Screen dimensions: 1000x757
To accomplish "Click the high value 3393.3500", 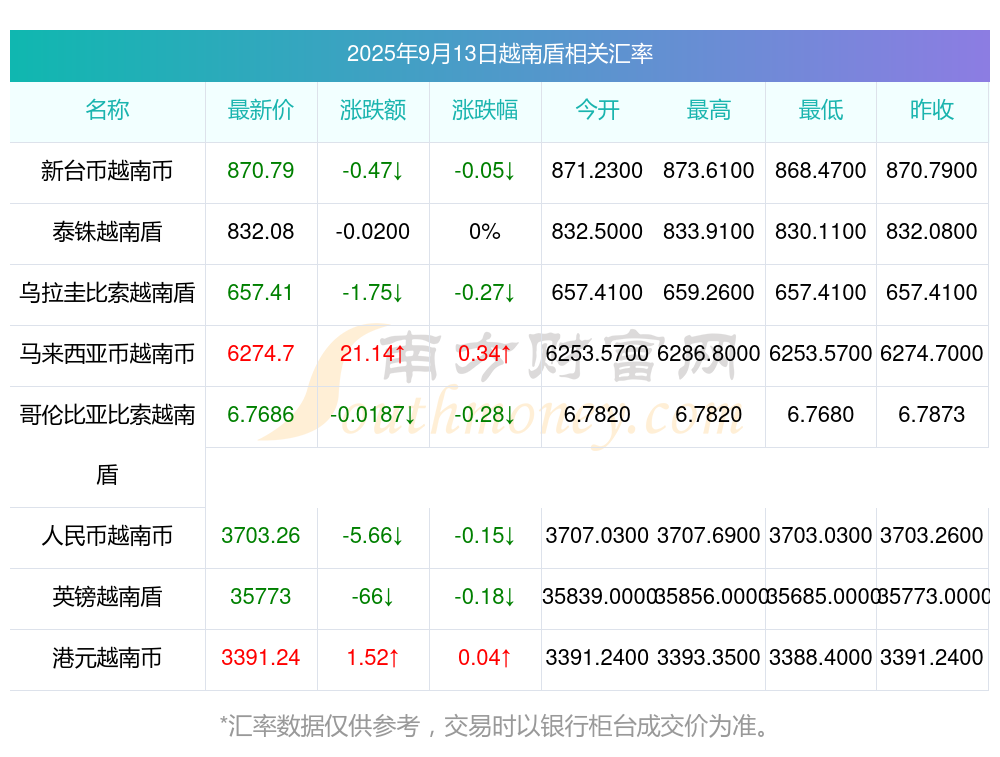I will [x=709, y=658].
